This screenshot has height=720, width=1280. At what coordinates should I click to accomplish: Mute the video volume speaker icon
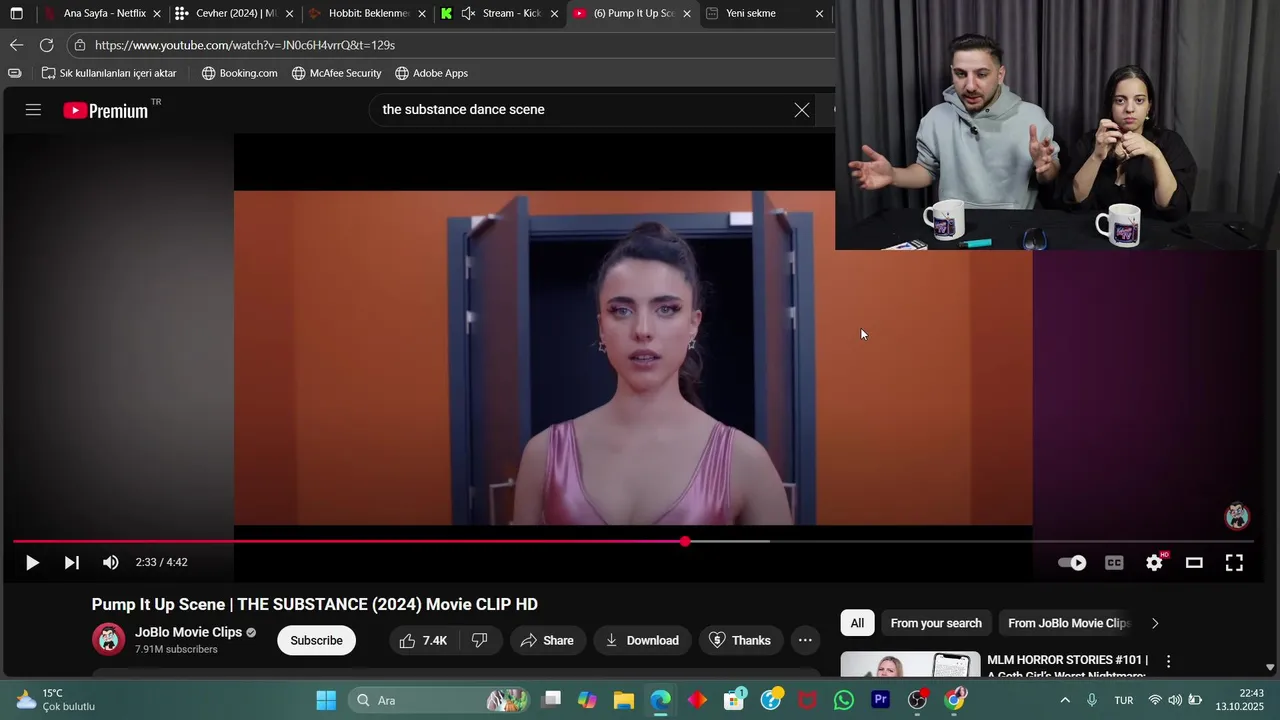[111, 563]
